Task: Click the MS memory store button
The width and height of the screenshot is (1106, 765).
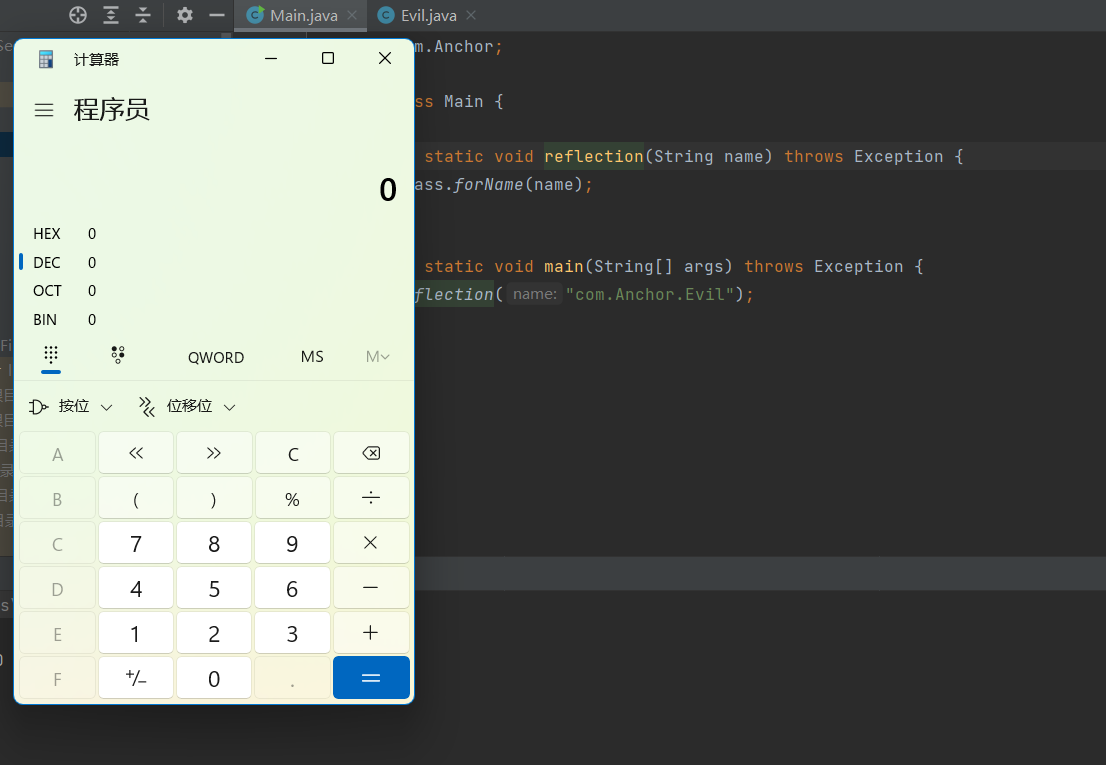Action: [x=312, y=357]
